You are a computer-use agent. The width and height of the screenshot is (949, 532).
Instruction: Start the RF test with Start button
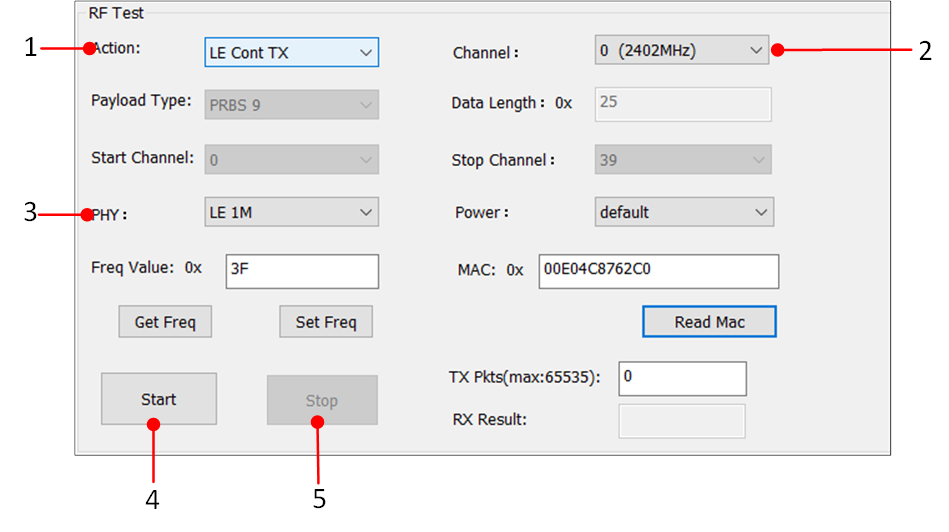158,399
